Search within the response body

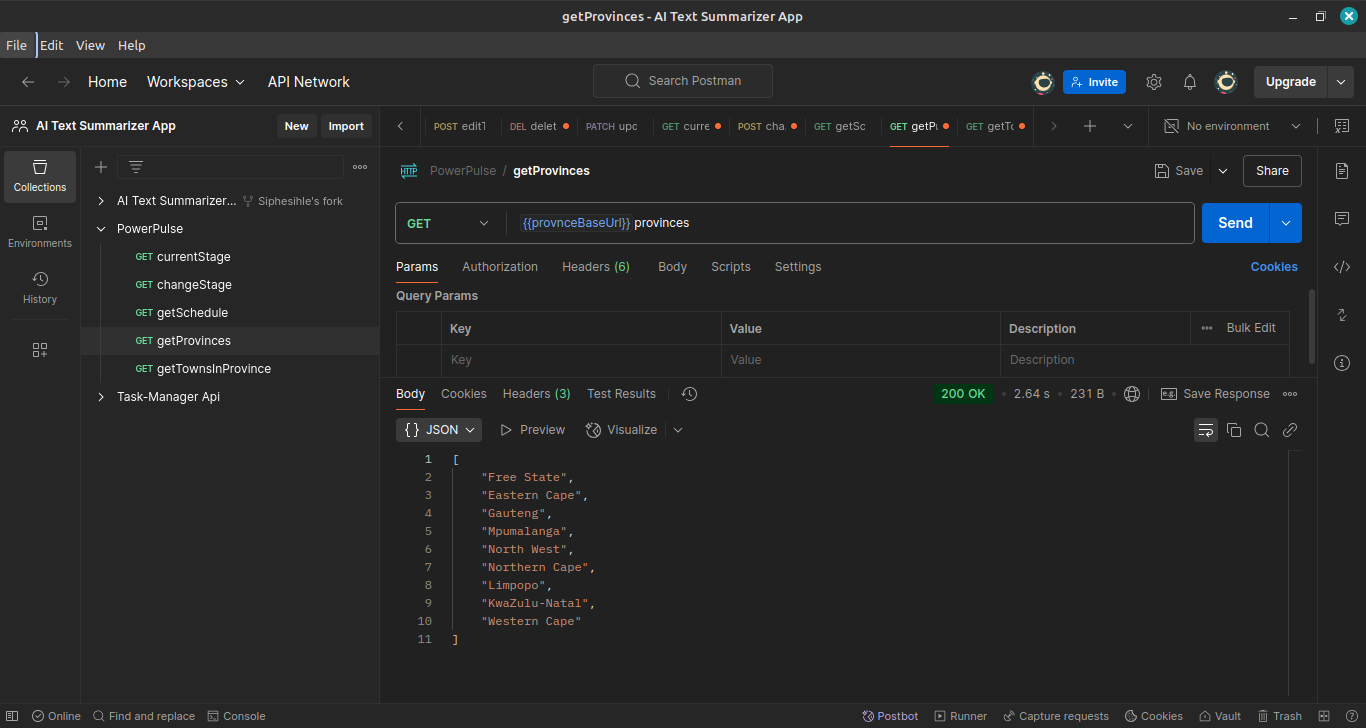[x=1262, y=430]
